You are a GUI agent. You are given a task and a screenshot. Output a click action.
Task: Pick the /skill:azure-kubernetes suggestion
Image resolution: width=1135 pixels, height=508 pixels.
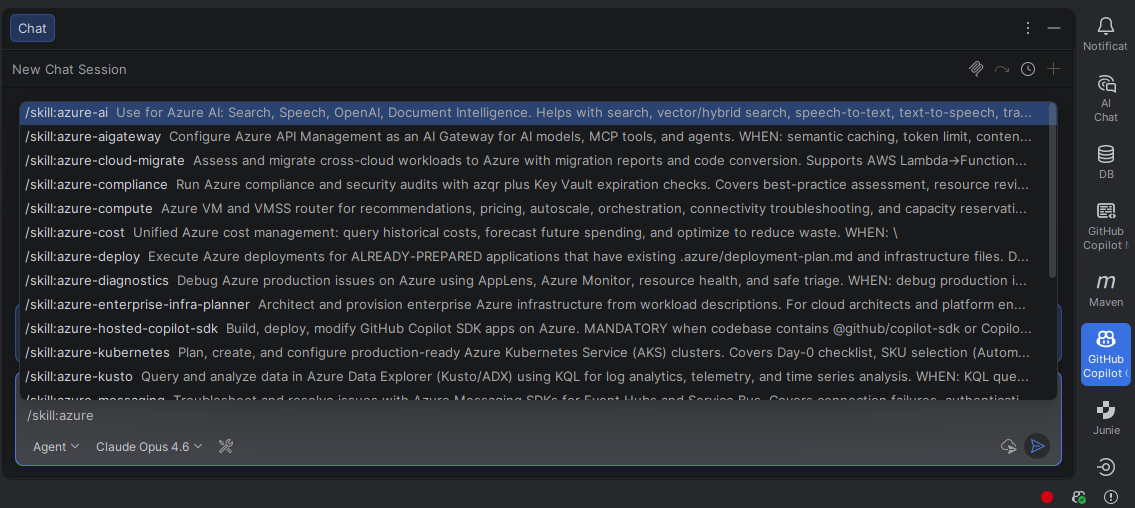click(533, 352)
